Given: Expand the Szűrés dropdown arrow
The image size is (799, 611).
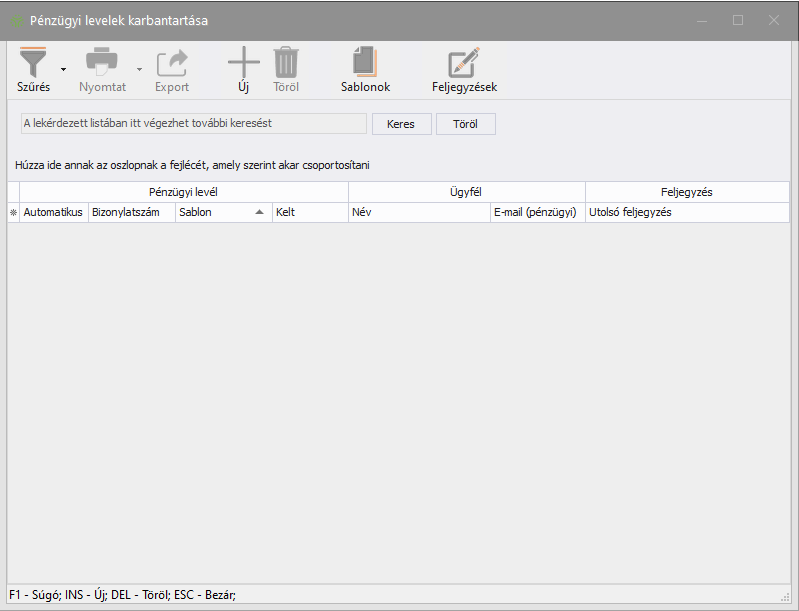Looking at the screenshot, I should (64, 69).
